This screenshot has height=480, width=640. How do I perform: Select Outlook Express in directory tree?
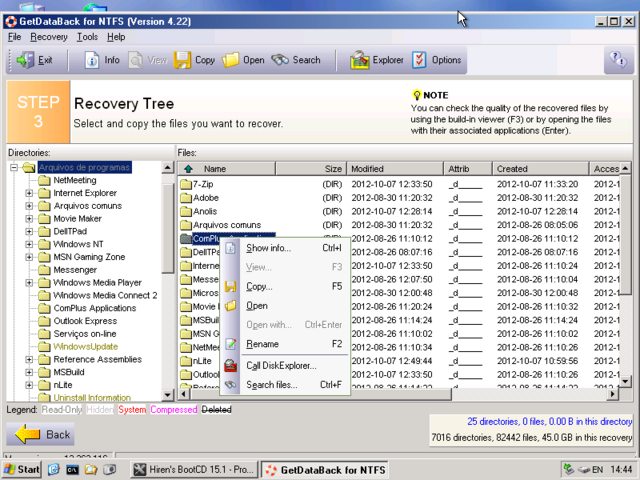tap(85, 321)
